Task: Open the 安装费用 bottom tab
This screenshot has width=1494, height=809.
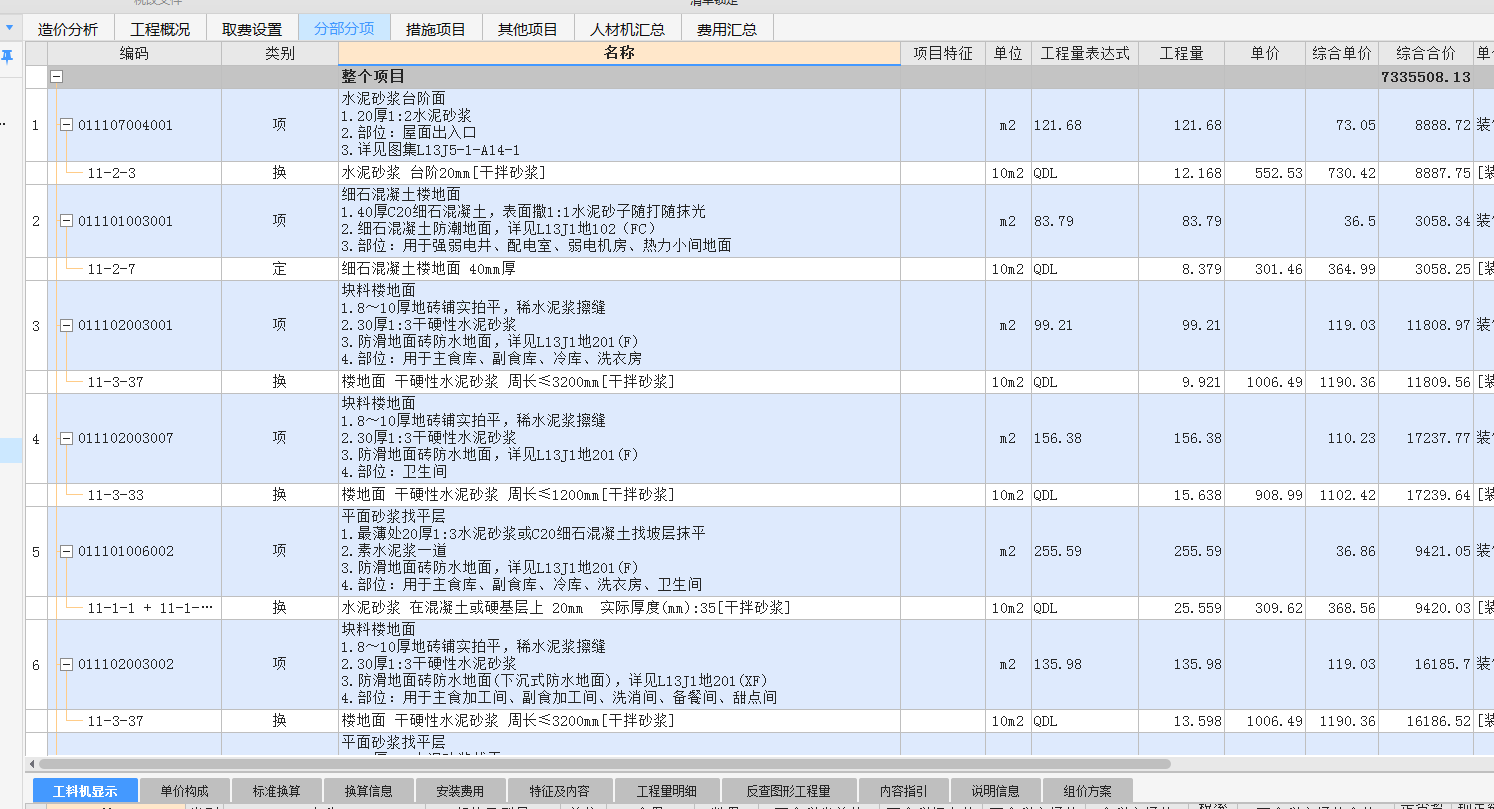Action: pyautogui.click(x=460, y=791)
